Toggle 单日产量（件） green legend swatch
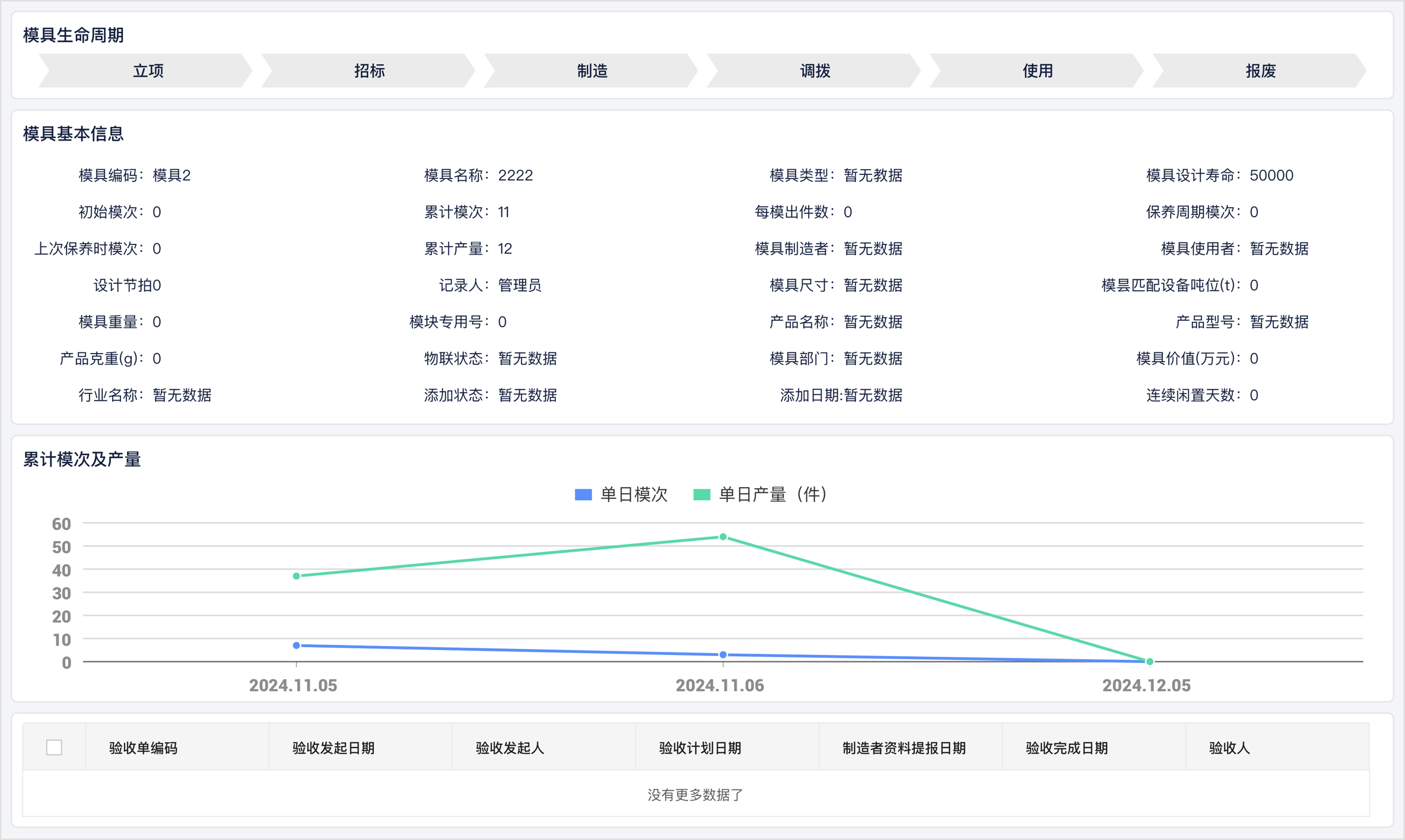This screenshot has height=840, width=1405. click(x=702, y=495)
